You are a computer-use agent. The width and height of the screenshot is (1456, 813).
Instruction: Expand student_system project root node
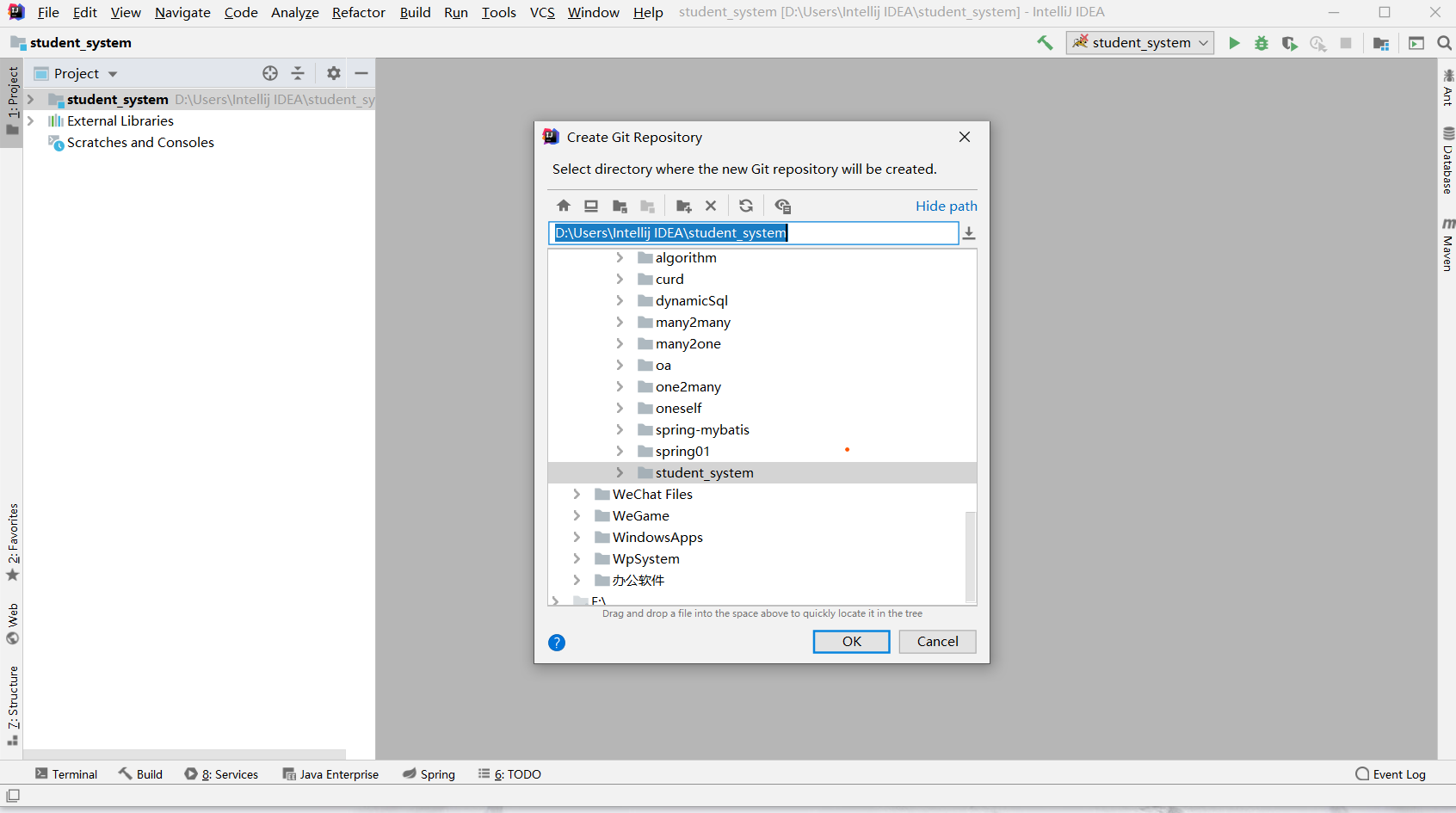31,100
